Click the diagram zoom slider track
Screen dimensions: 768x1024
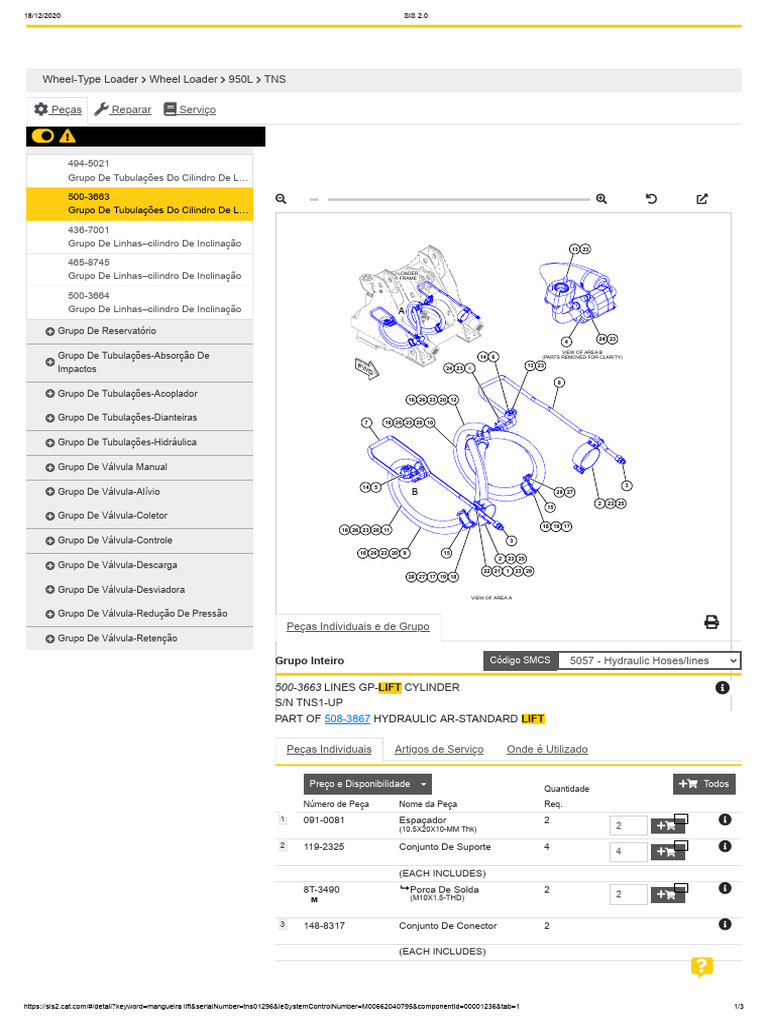[x=460, y=199]
